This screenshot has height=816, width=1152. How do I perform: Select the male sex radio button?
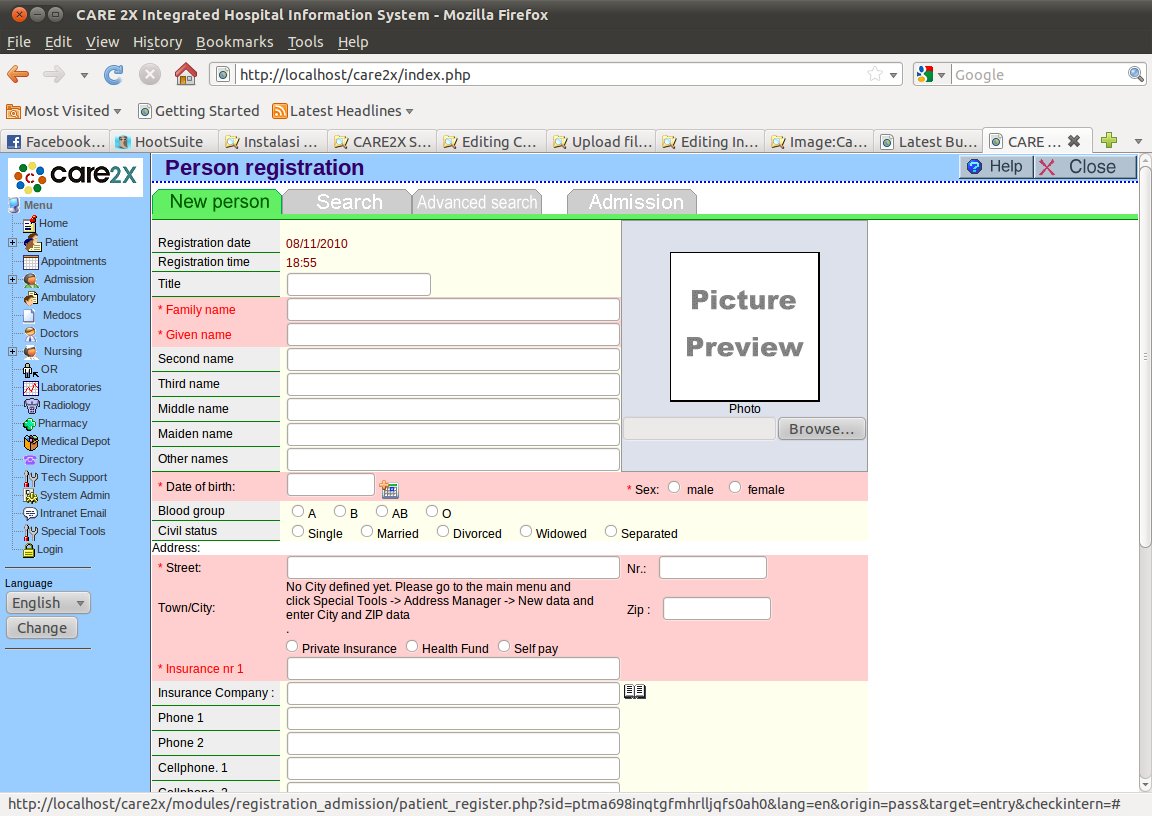click(x=674, y=488)
